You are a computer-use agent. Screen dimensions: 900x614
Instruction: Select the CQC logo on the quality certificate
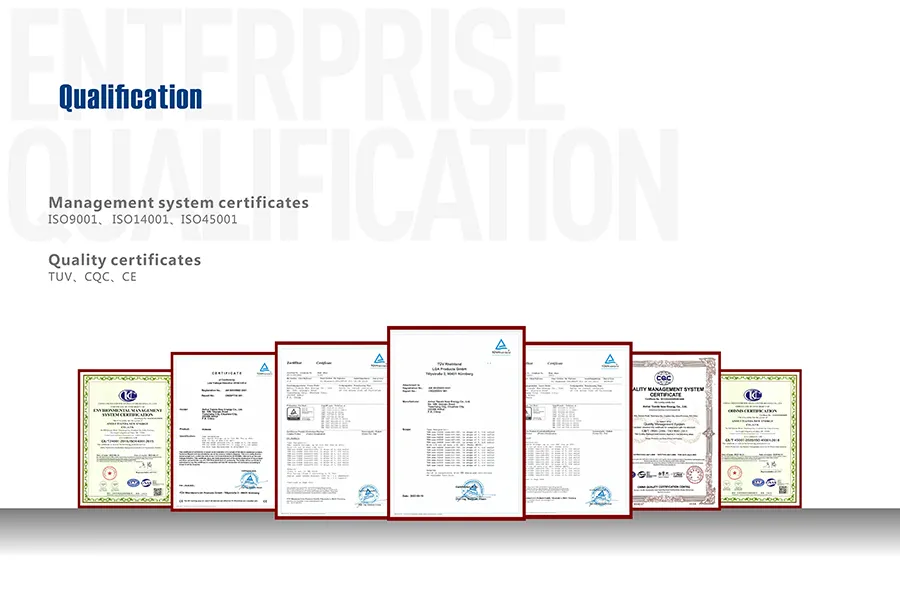click(665, 378)
